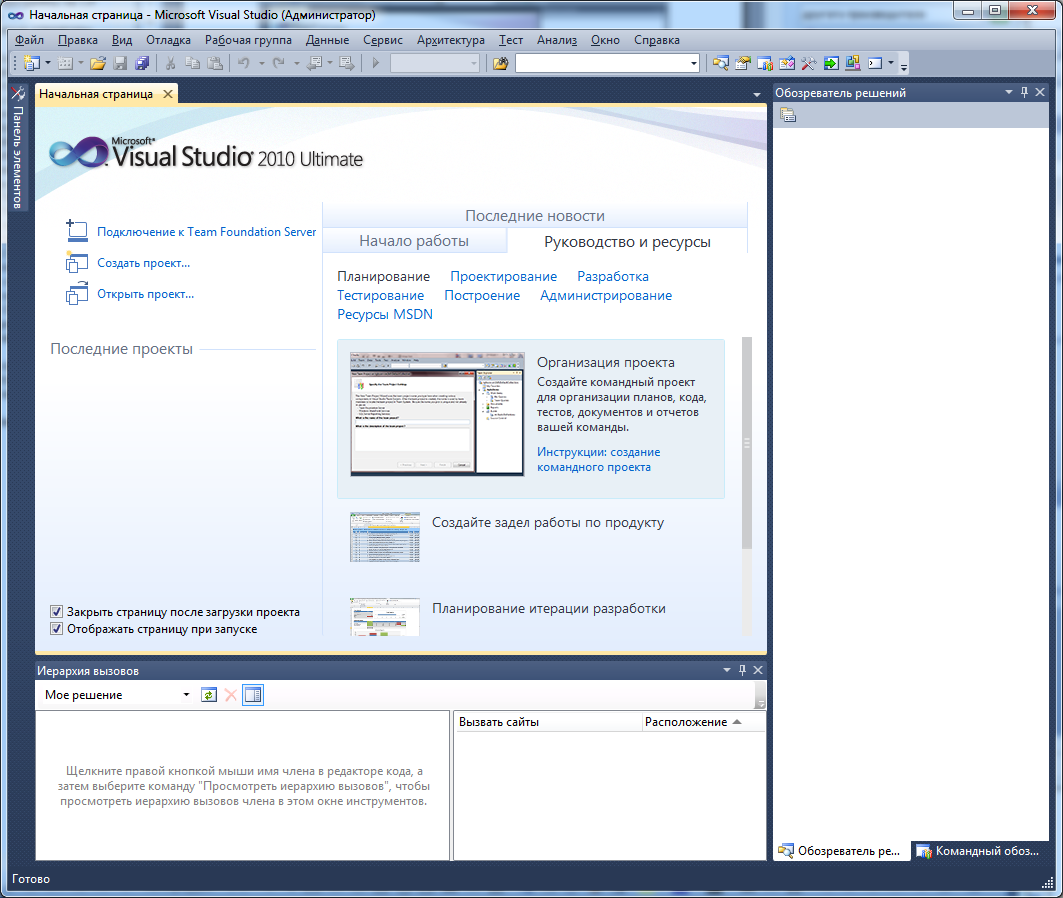Click the 'Открыть проект...' link
This screenshot has height=898, width=1063.
pos(145,294)
